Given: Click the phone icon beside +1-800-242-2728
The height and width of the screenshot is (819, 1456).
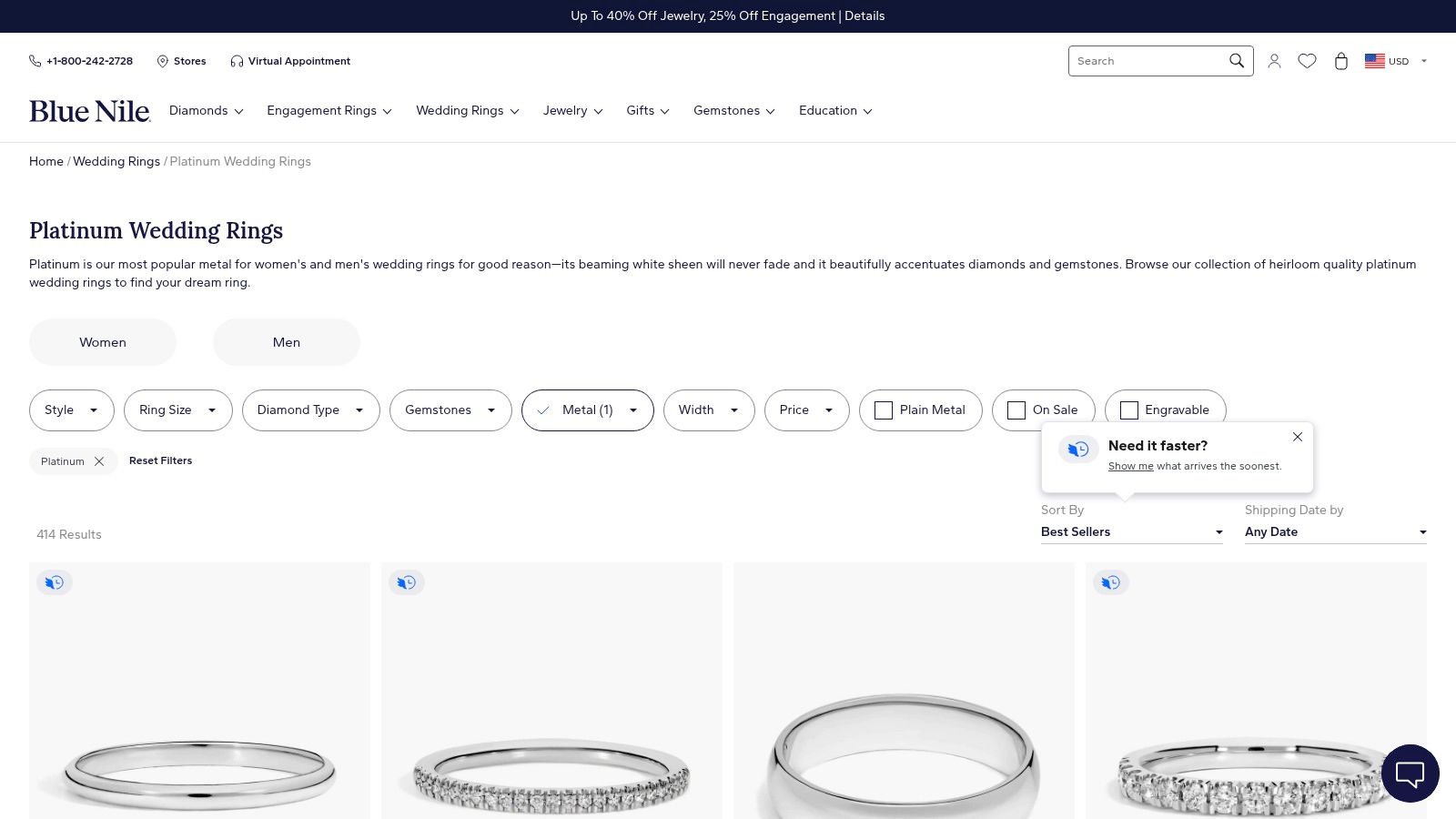Looking at the screenshot, I should (35, 61).
